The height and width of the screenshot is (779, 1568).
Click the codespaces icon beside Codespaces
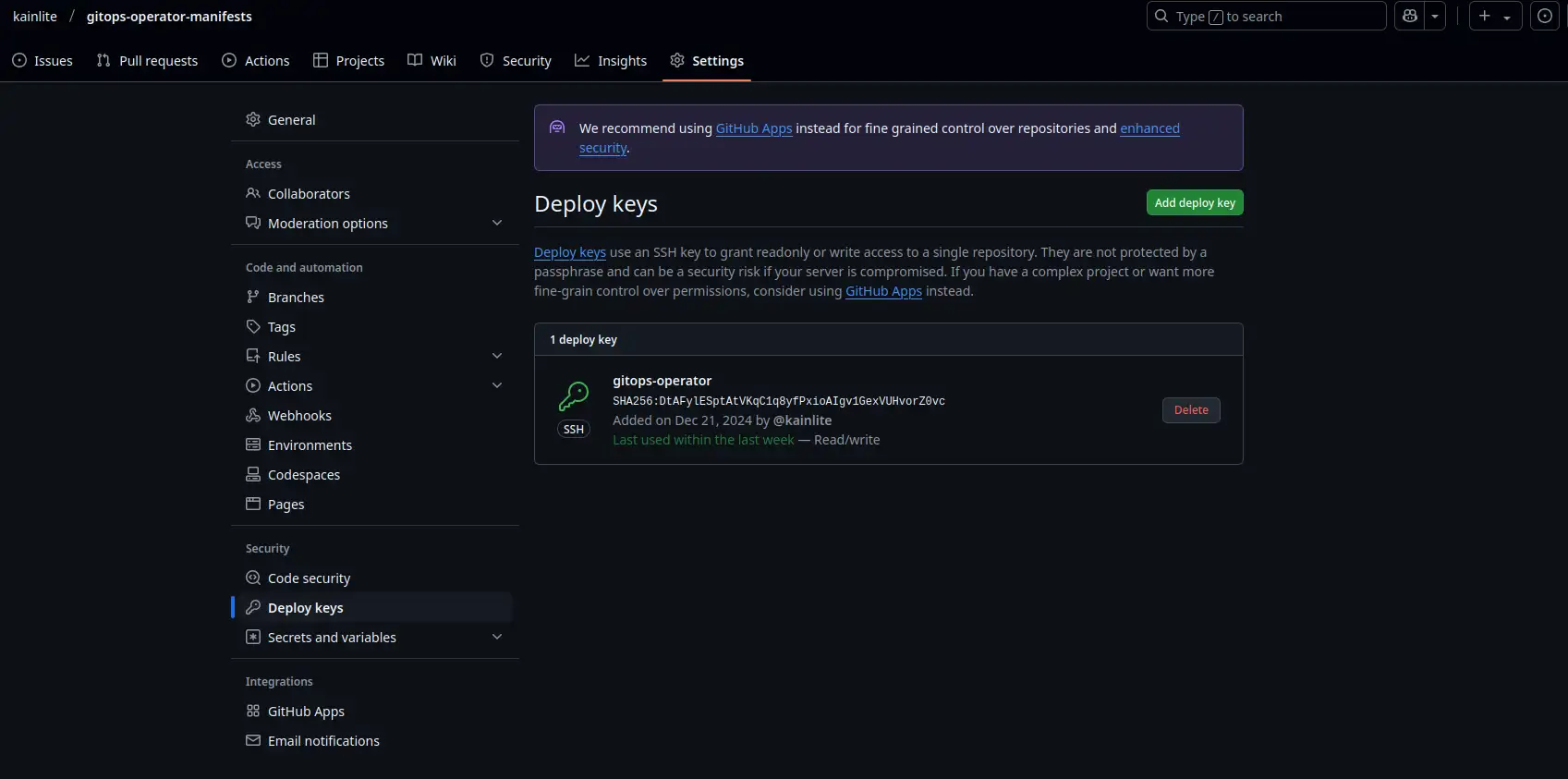(253, 474)
